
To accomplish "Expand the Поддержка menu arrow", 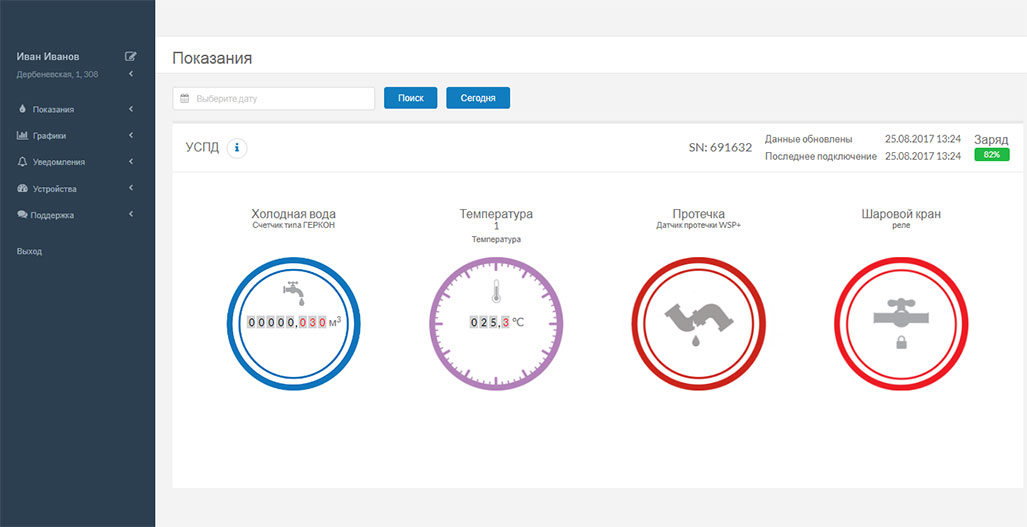I will click(131, 214).
